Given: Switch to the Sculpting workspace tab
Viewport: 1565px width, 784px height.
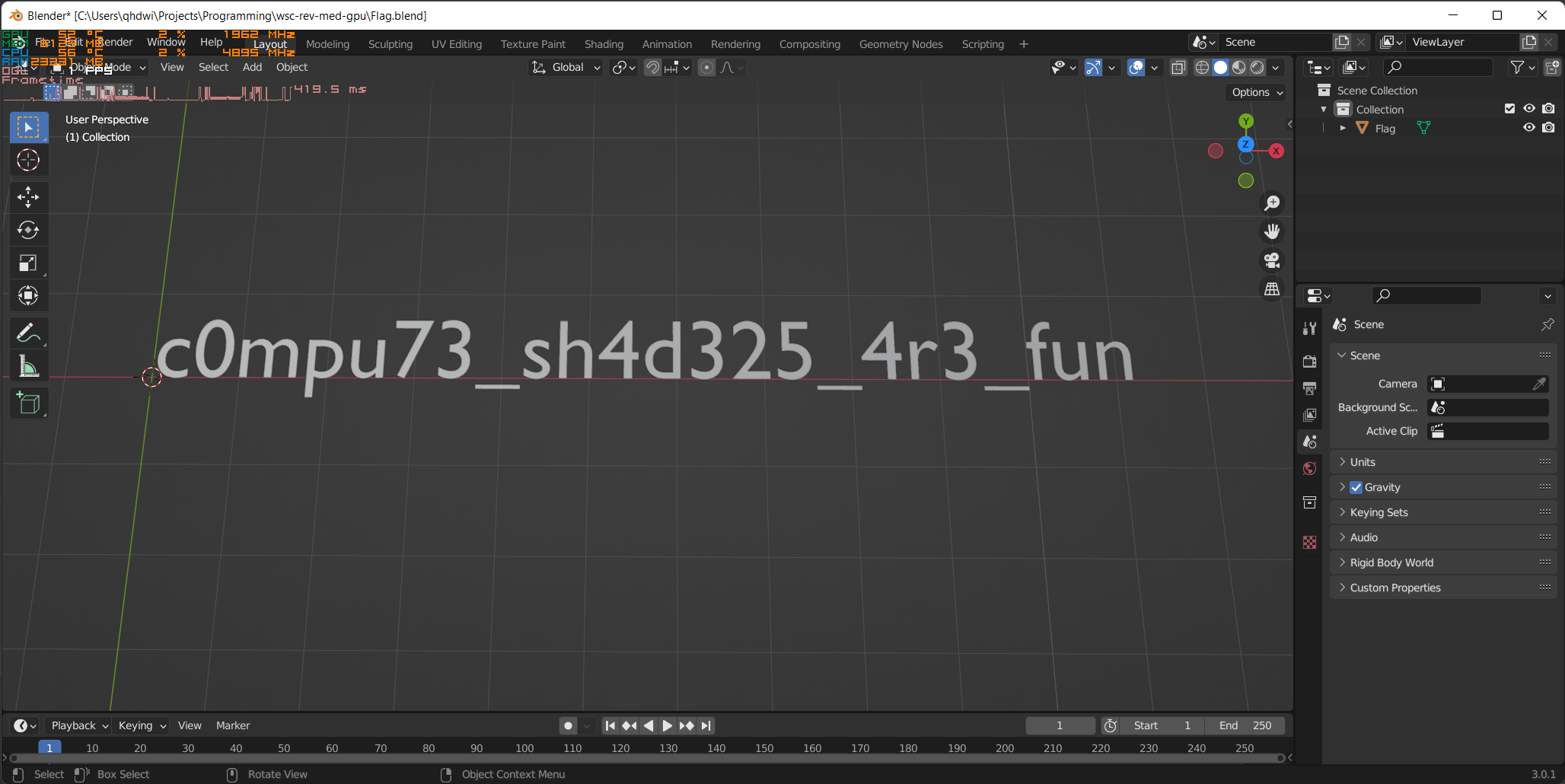Looking at the screenshot, I should [x=390, y=44].
